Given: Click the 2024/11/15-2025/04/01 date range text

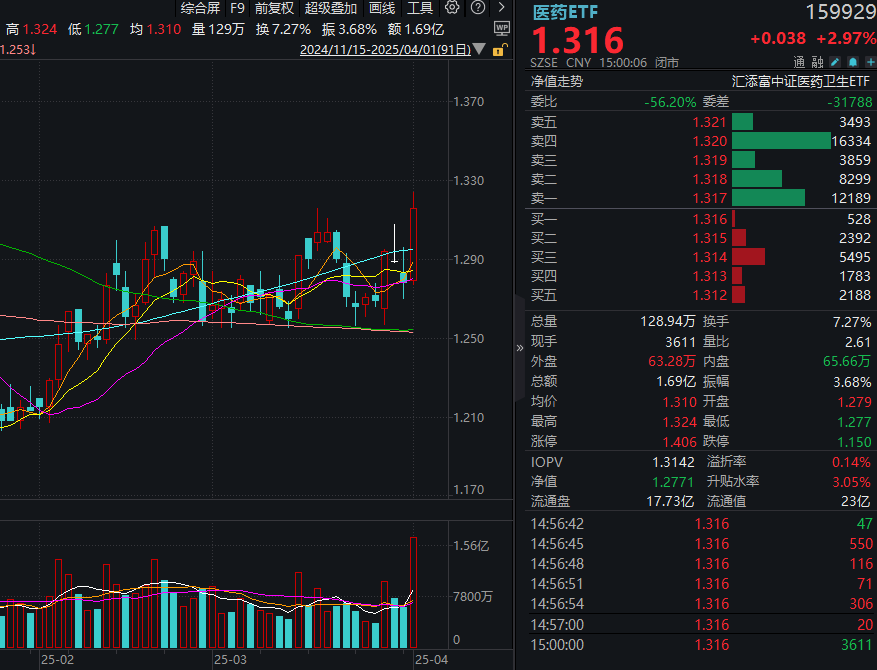Looking at the screenshot, I should [x=385, y=49].
